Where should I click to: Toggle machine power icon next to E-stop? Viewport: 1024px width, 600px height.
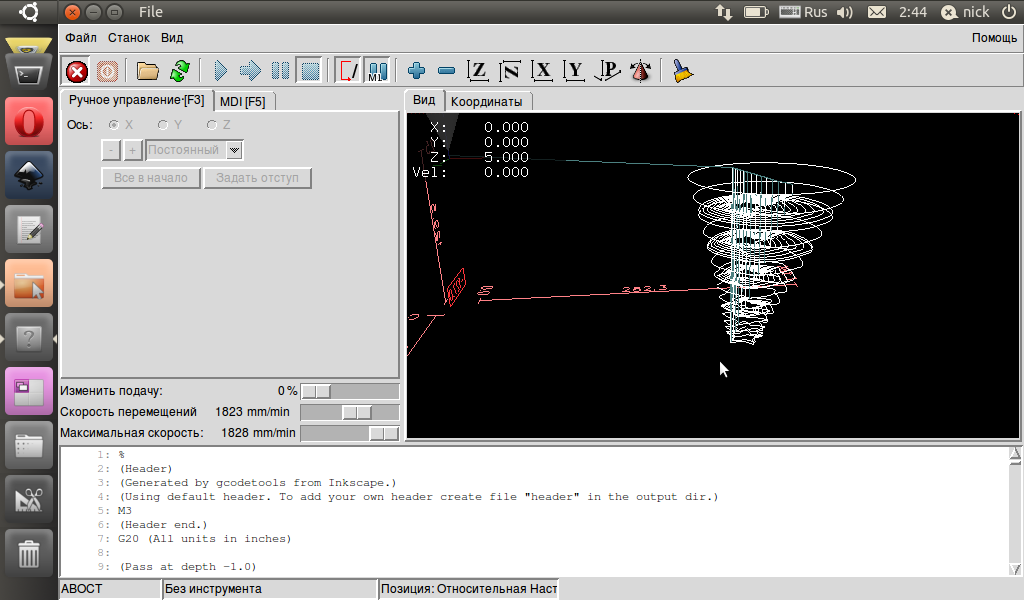107,71
